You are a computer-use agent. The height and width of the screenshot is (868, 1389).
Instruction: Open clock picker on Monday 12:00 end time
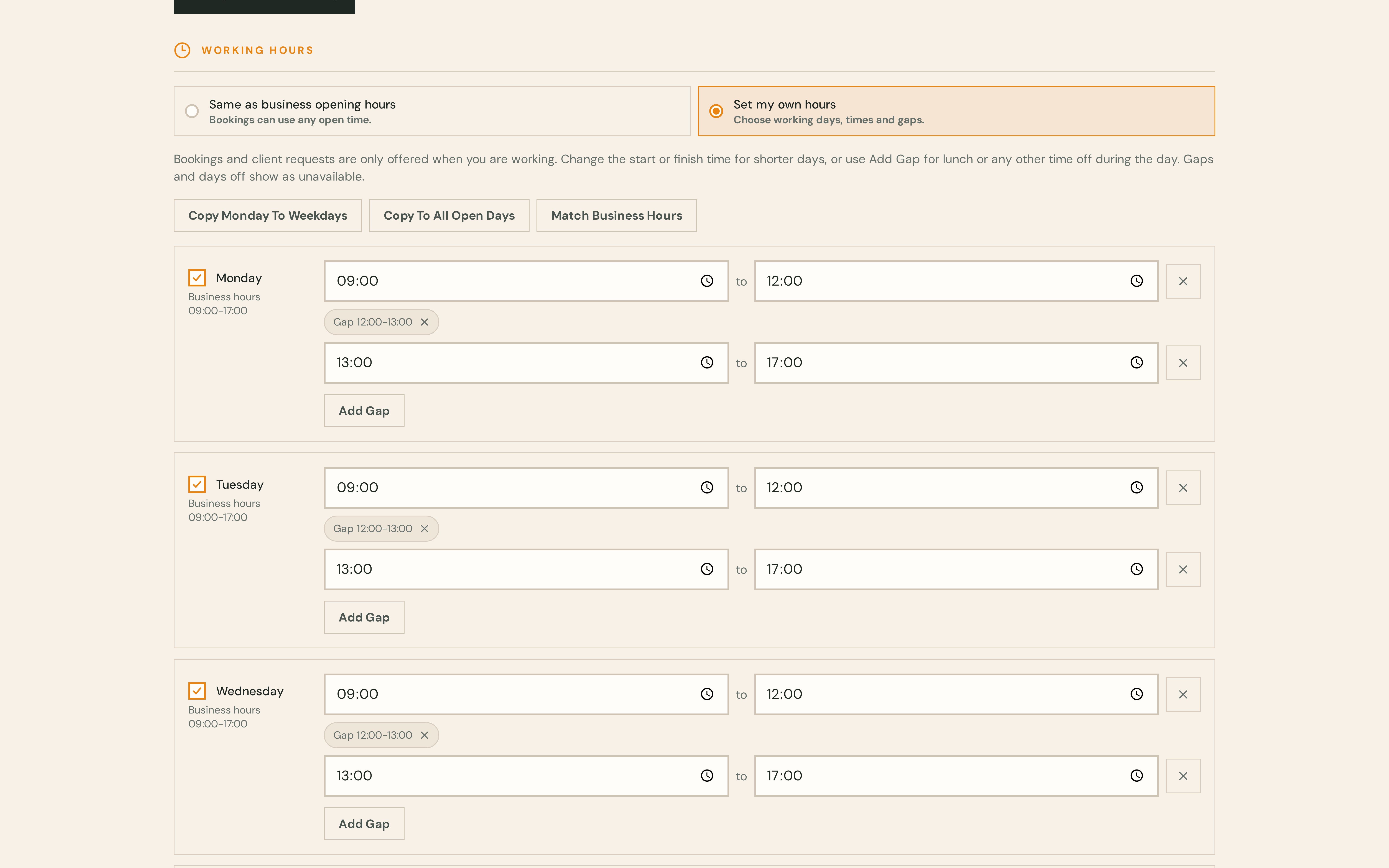(x=1136, y=281)
